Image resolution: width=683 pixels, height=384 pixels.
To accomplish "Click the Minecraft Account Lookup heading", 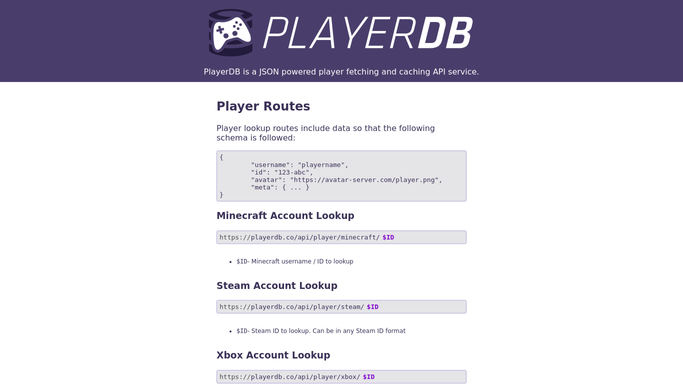I will (x=285, y=216).
